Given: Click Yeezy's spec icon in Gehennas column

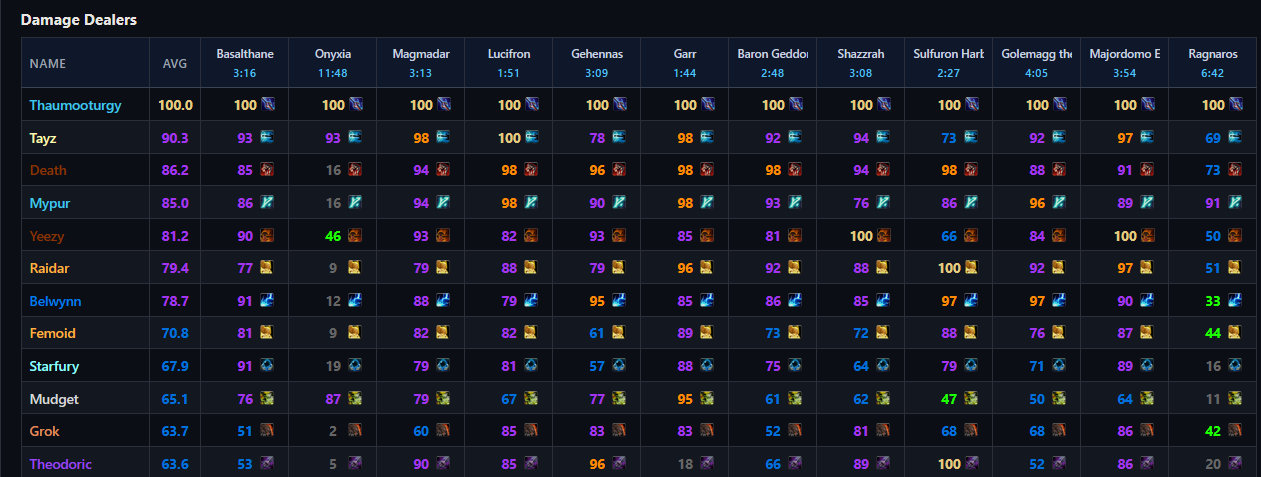Looking at the screenshot, I should (x=619, y=236).
